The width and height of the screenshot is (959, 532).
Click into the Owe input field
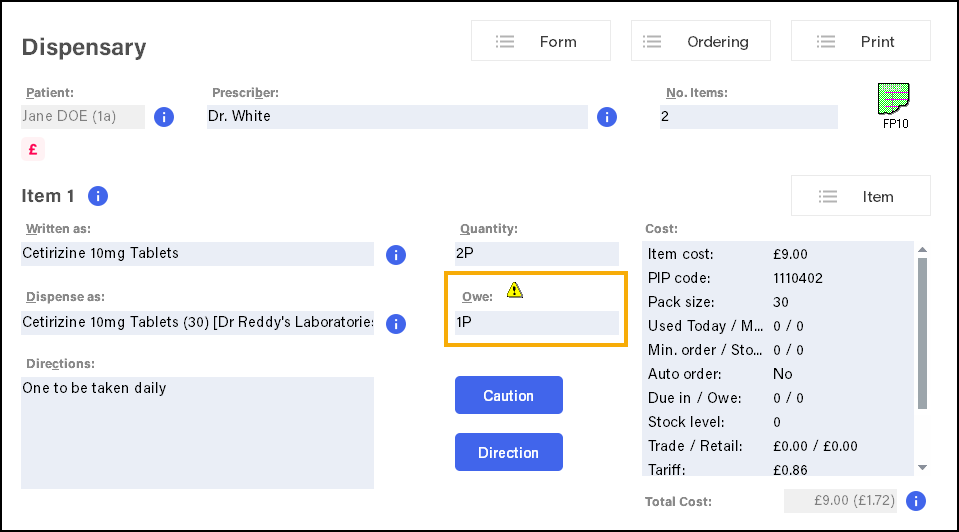coord(536,323)
